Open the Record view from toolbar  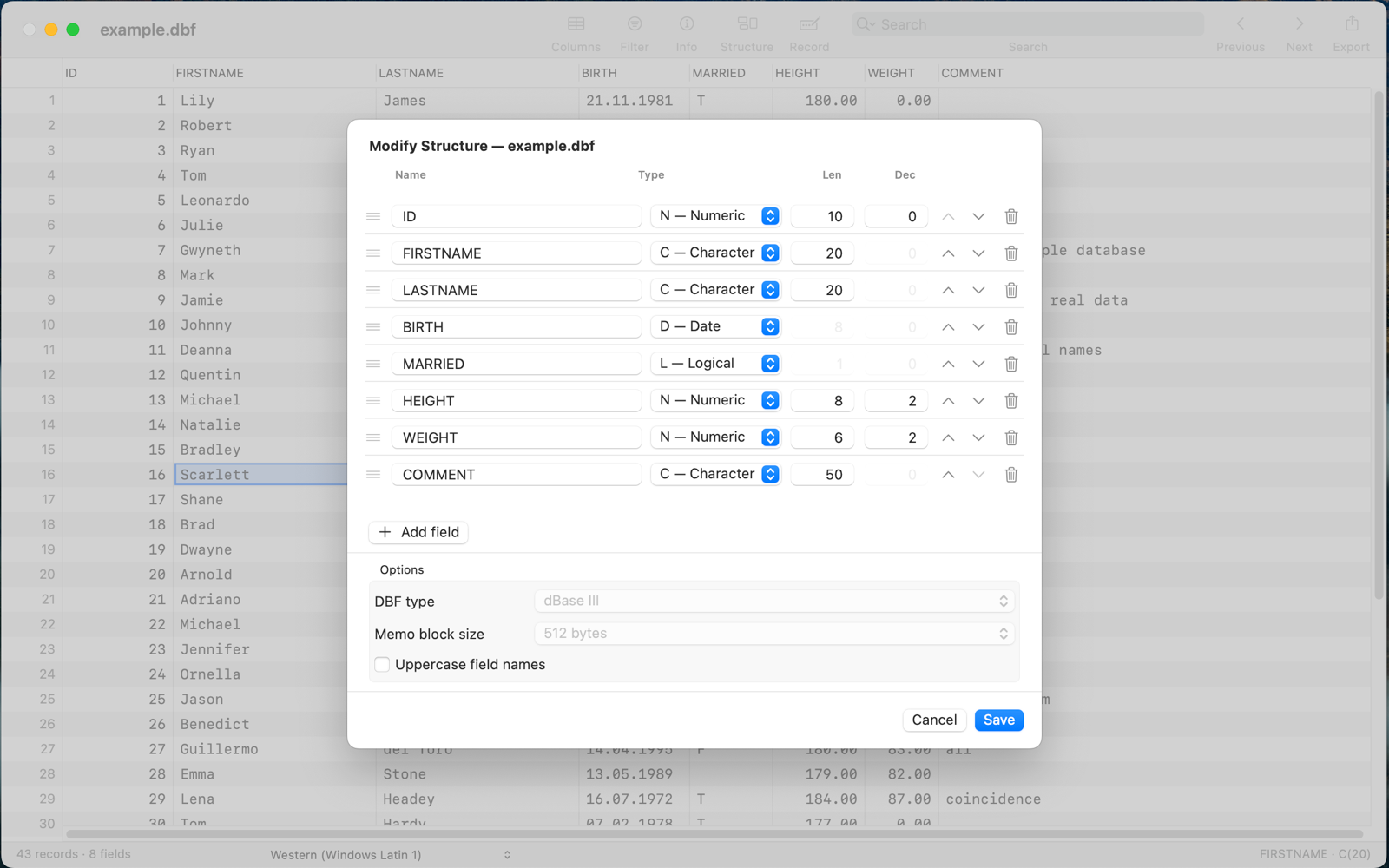click(809, 34)
